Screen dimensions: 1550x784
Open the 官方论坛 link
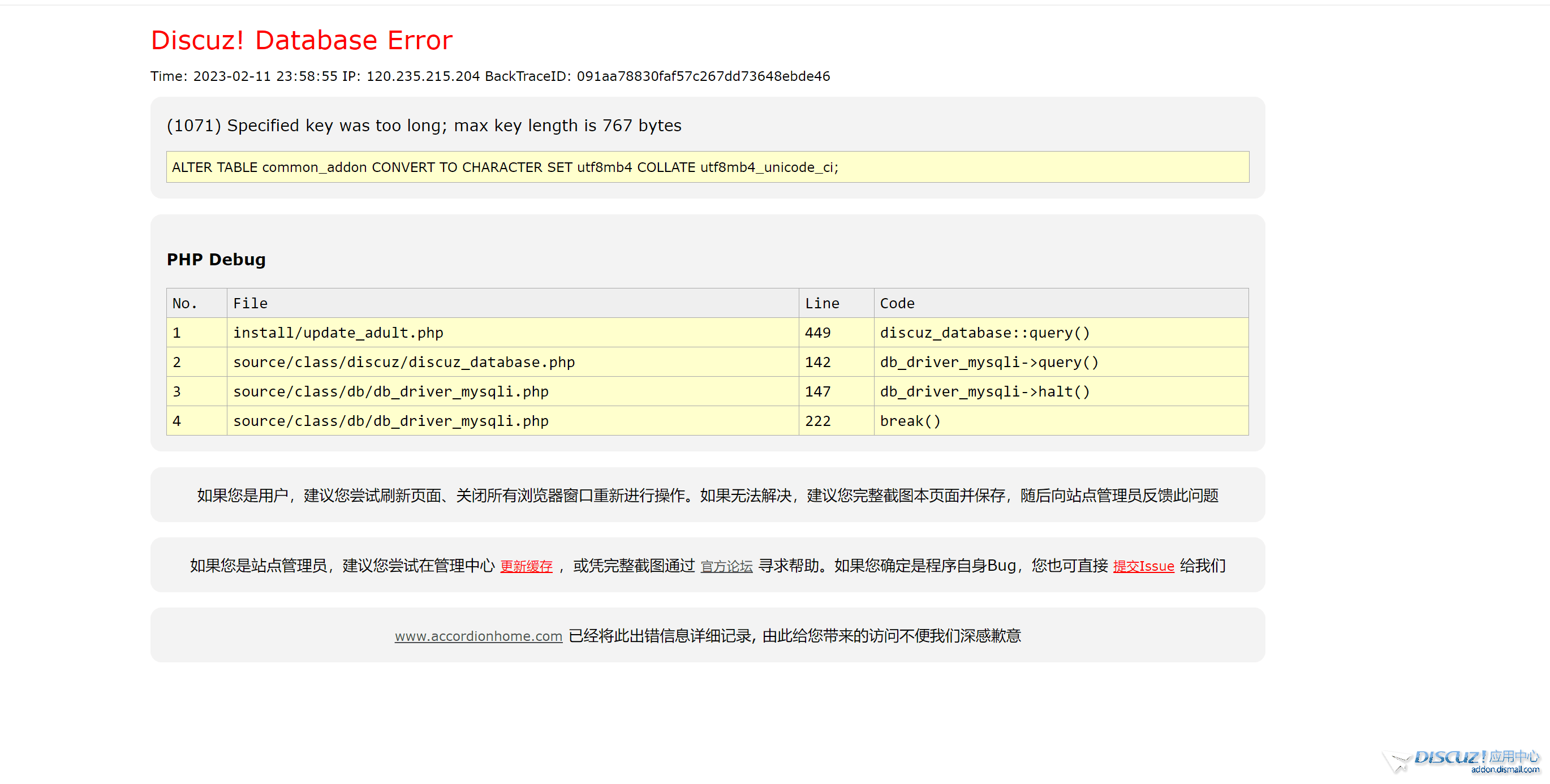[726, 566]
